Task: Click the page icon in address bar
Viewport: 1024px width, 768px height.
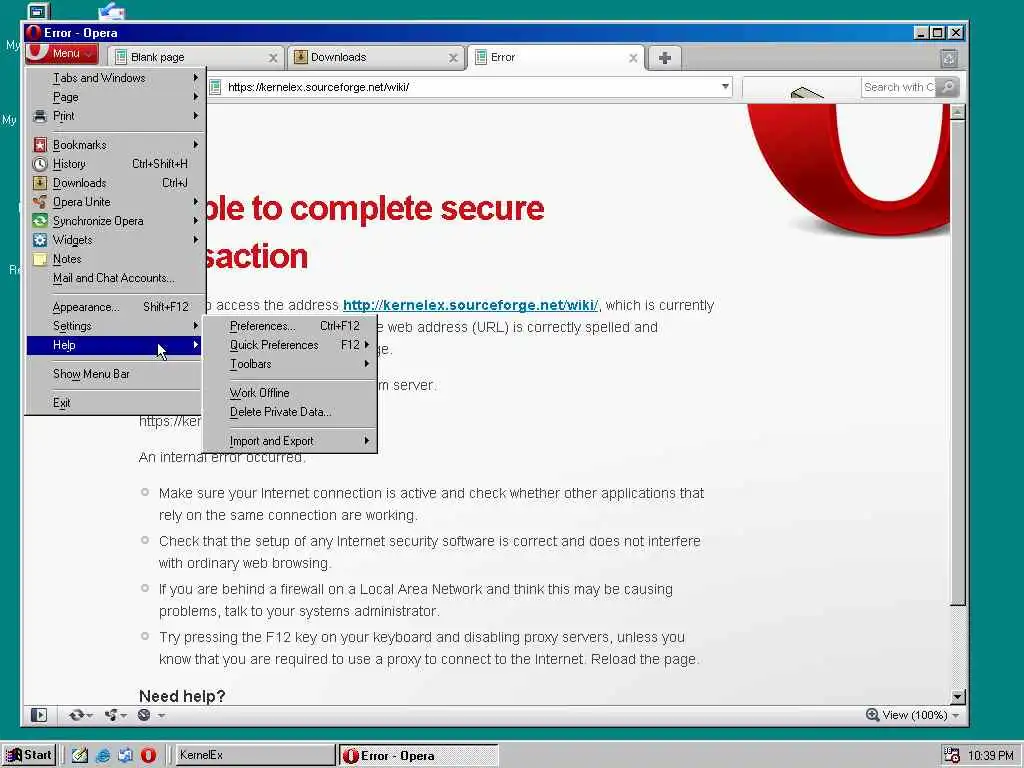Action: pos(216,87)
